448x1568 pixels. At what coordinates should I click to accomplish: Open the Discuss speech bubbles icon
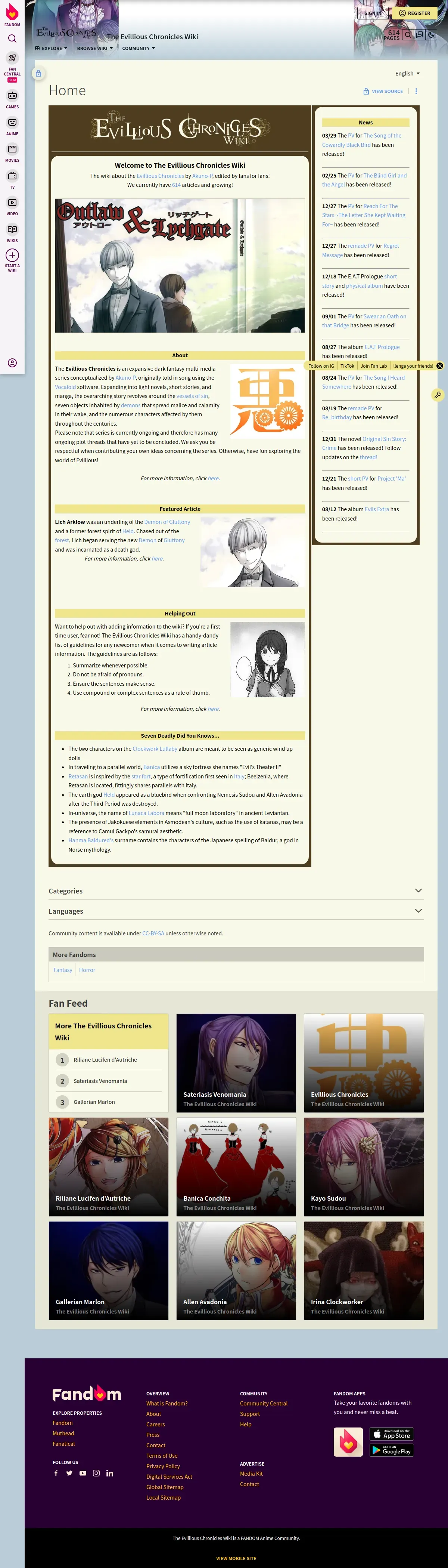419,35
